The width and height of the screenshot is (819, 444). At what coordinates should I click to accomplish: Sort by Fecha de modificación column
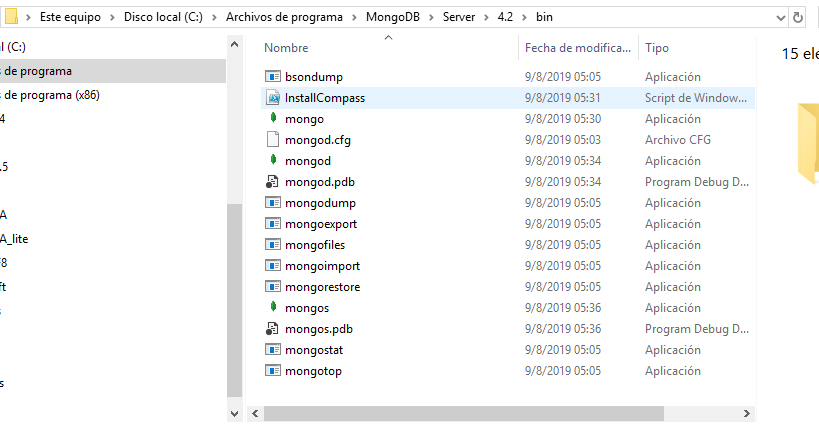(578, 48)
